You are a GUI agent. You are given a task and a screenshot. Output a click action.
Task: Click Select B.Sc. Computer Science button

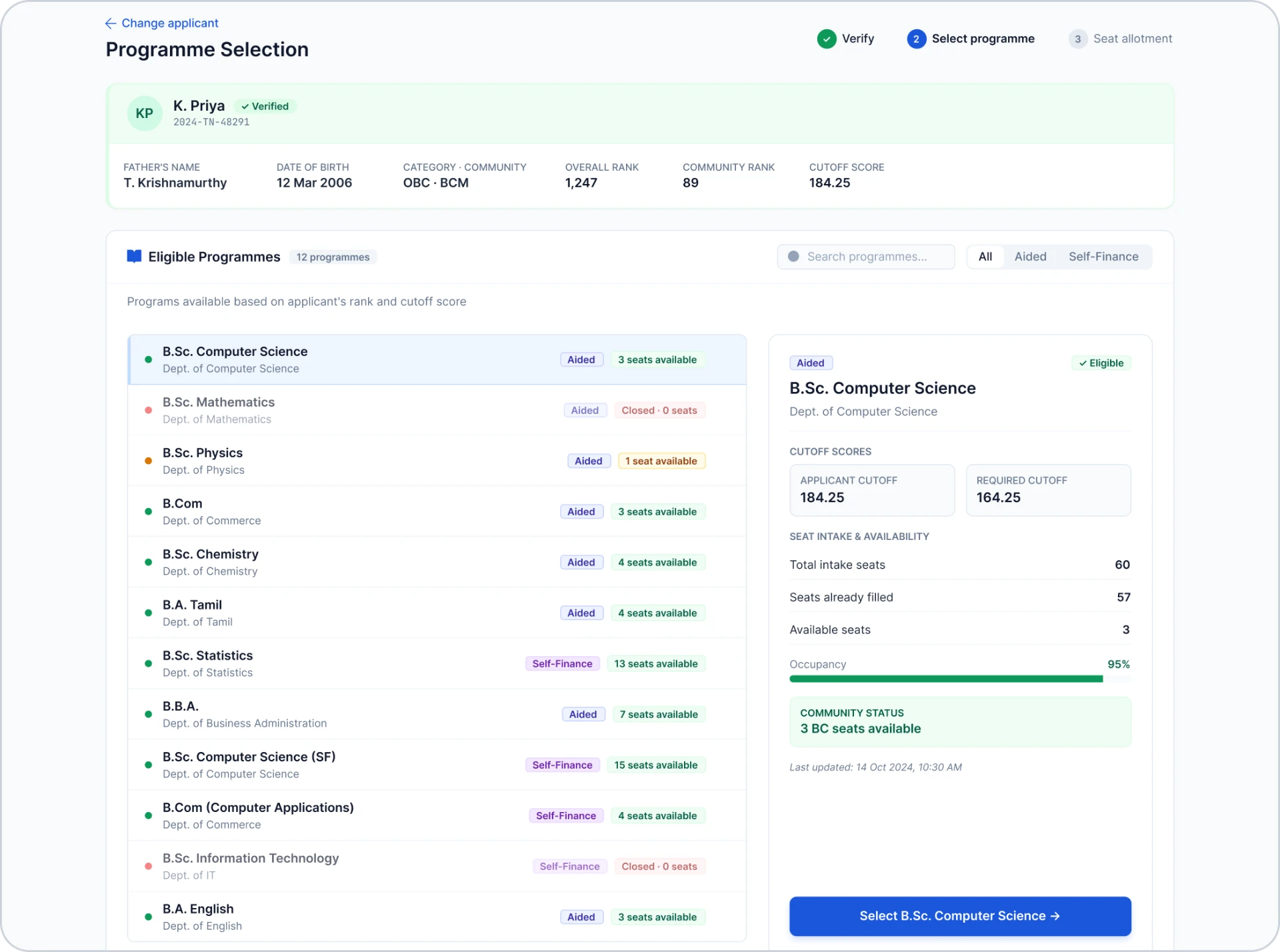pyautogui.click(x=960, y=916)
